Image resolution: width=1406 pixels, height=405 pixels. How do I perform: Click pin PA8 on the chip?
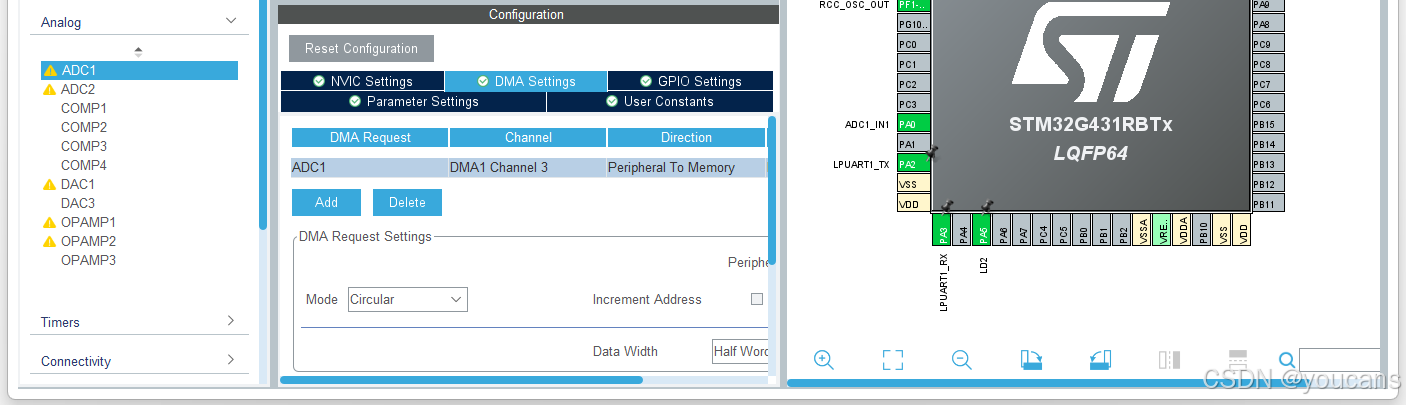1268,24
